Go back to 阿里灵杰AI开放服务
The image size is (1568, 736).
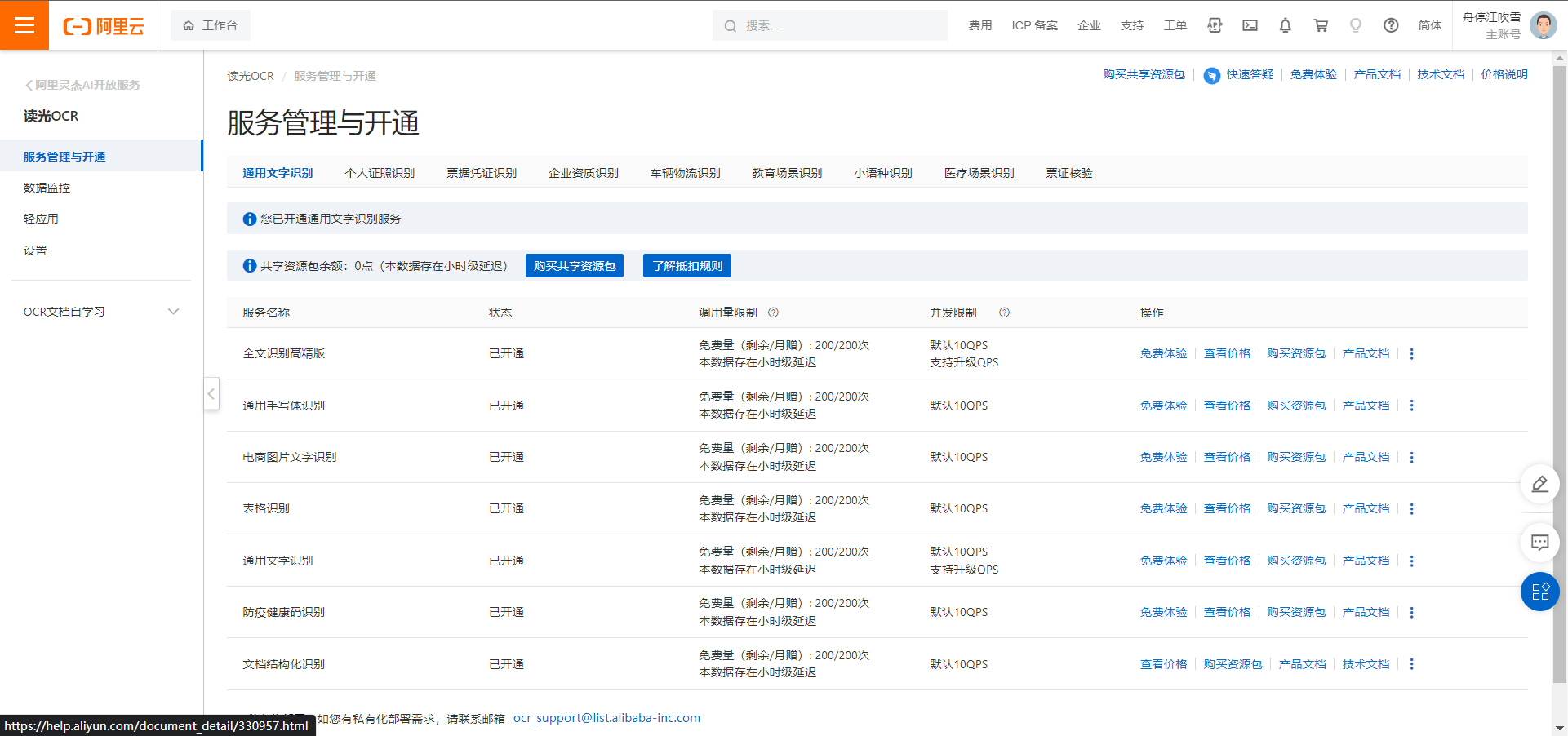[82, 85]
